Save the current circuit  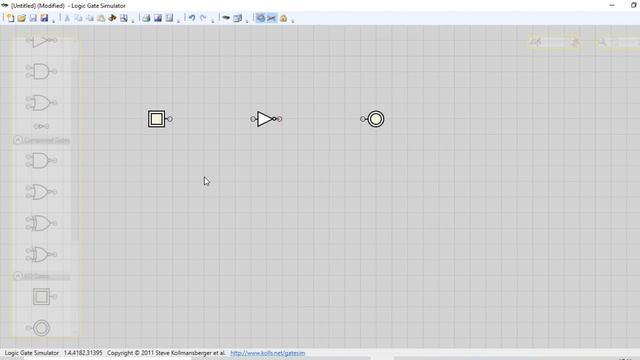coord(33,18)
